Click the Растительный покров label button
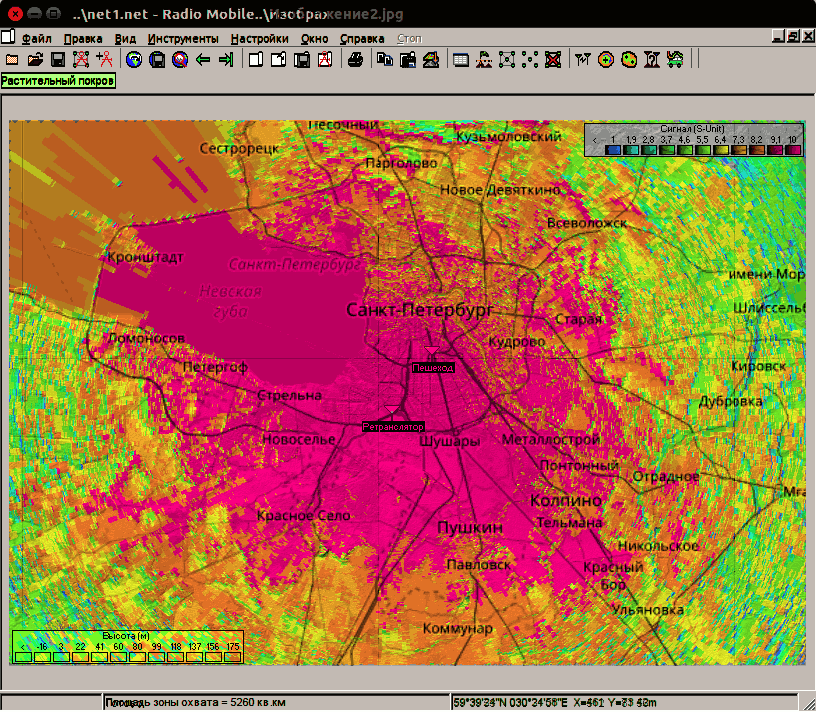 58,80
